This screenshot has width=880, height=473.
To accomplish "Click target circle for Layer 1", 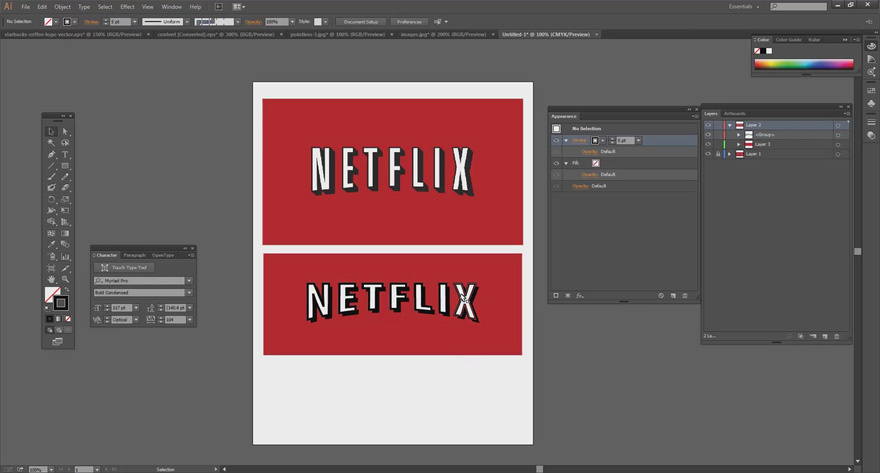I will [x=838, y=154].
